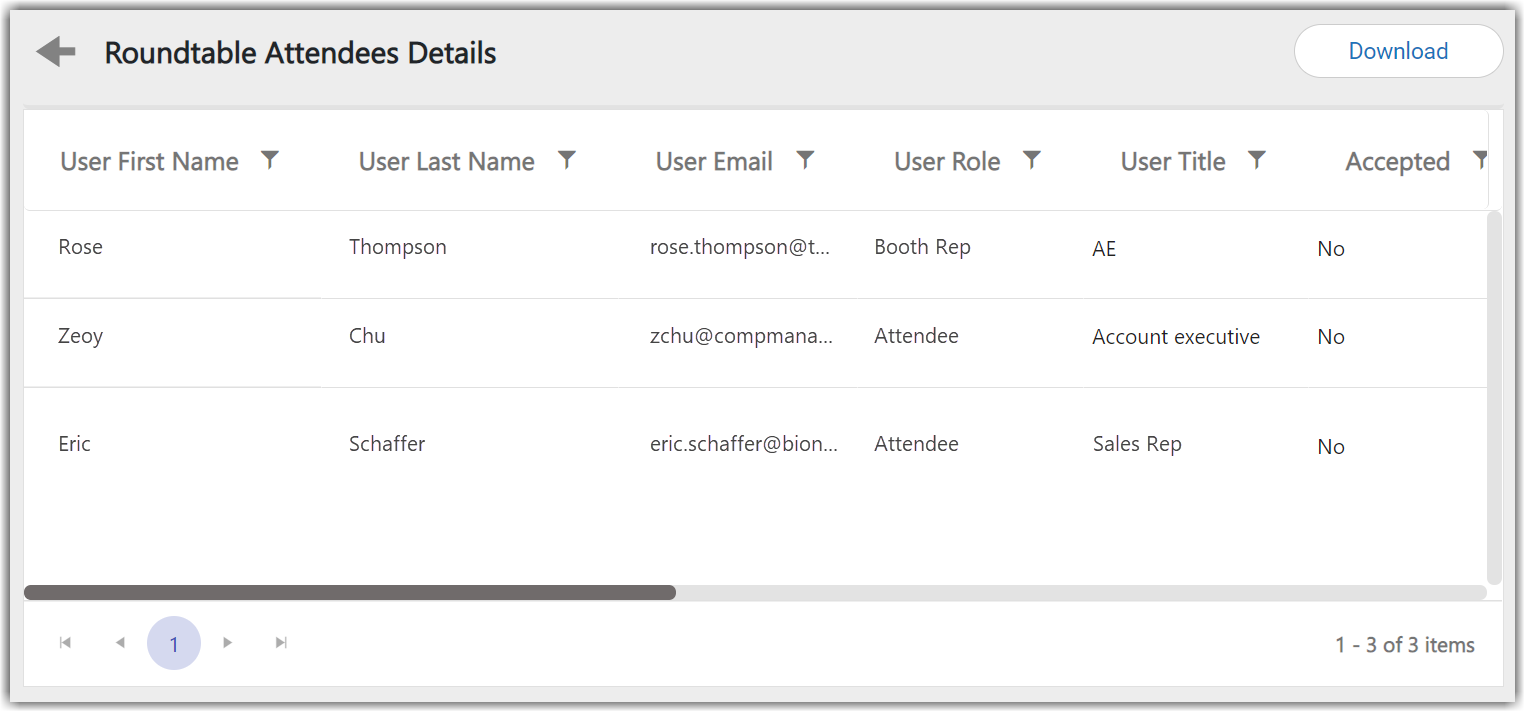Image resolution: width=1525 pixels, height=712 pixels.
Task: Click Eric Schaffer's Sales Rep title cell
Action: tap(1137, 444)
